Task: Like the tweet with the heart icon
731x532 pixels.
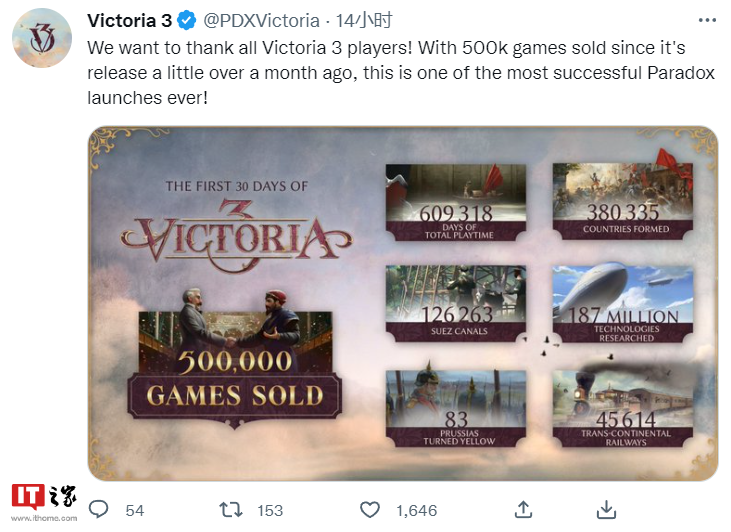Action: click(x=370, y=510)
